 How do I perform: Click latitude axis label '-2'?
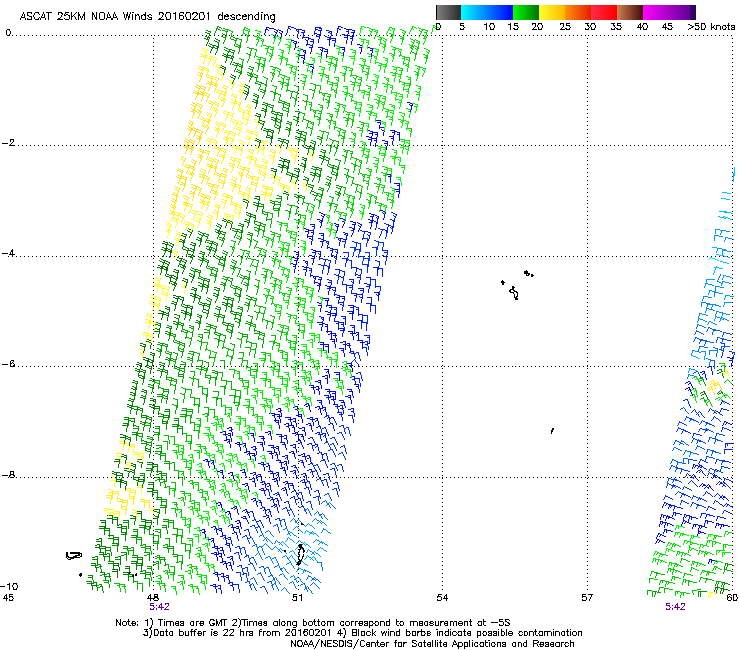click(x=8, y=143)
